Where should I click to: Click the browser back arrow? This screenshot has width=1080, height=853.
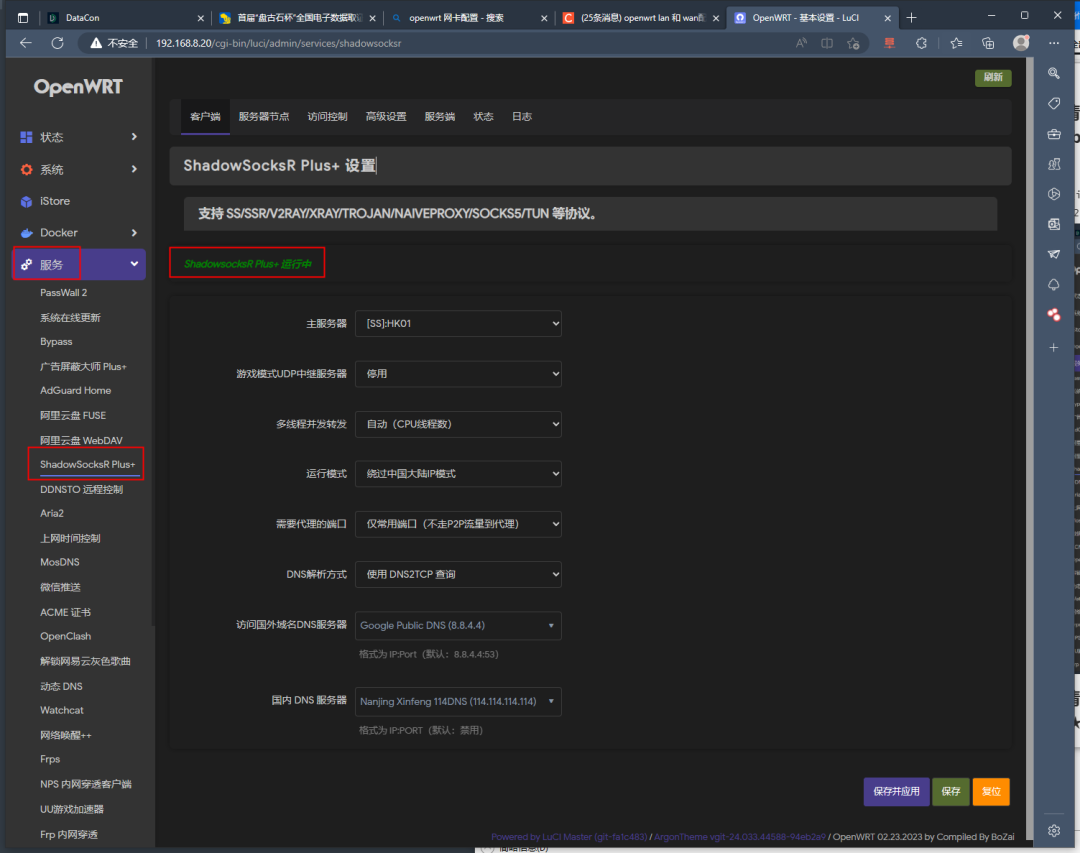25,43
